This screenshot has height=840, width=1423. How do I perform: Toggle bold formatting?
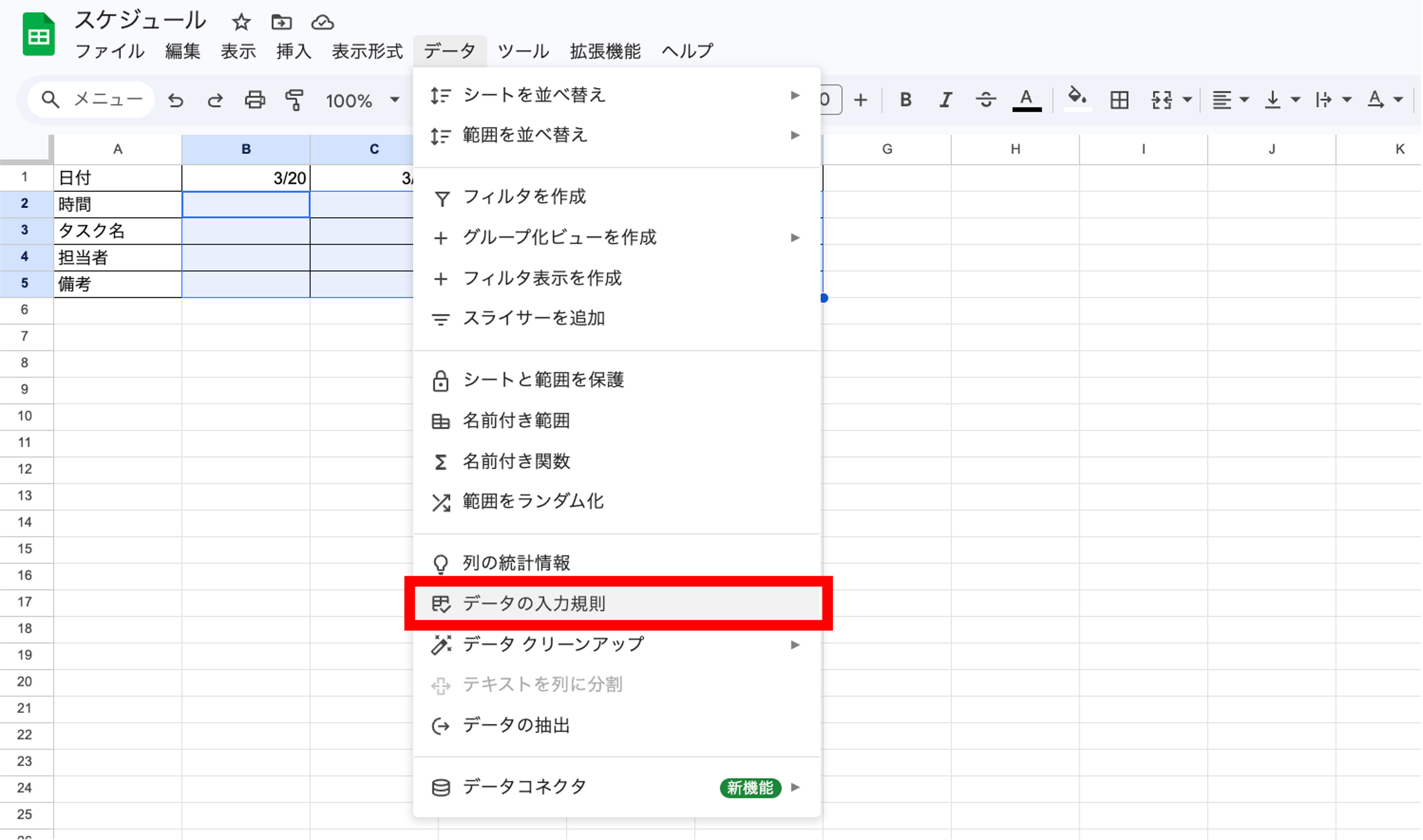[x=904, y=100]
